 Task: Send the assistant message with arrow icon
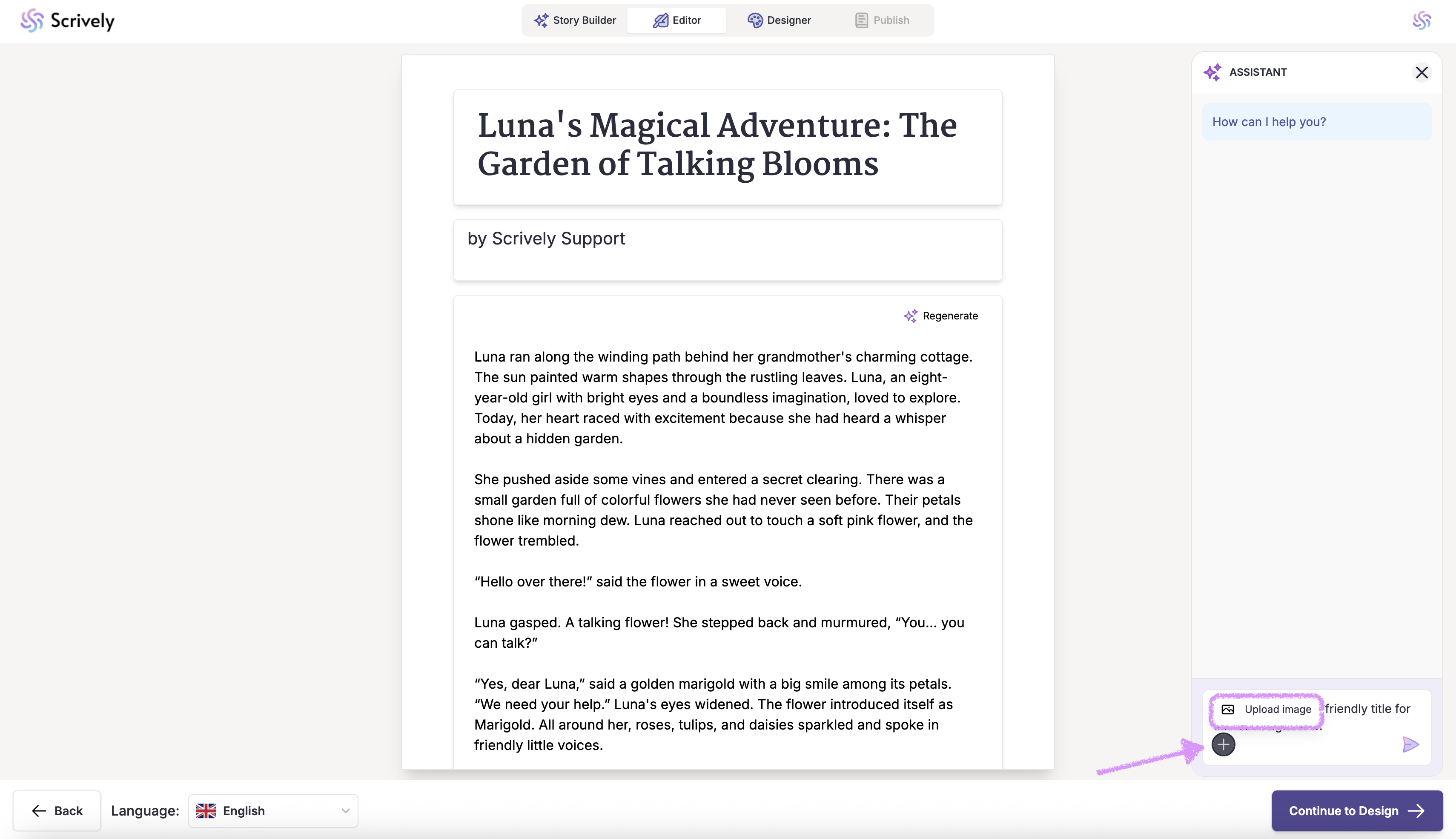(x=1410, y=744)
